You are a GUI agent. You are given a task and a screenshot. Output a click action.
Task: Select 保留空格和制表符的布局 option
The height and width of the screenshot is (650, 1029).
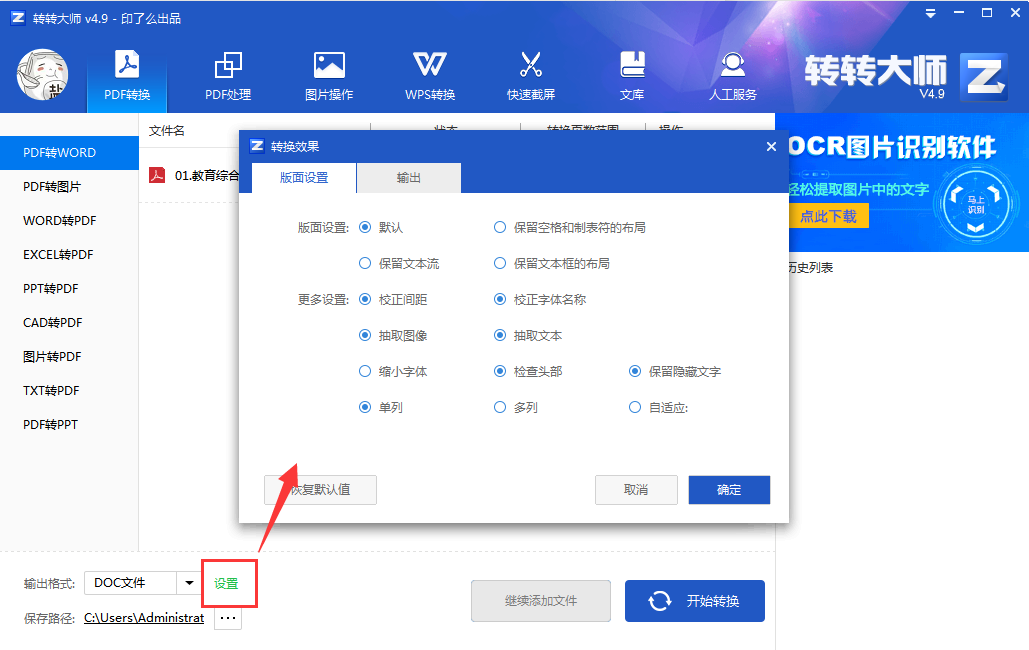tap(500, 227)
